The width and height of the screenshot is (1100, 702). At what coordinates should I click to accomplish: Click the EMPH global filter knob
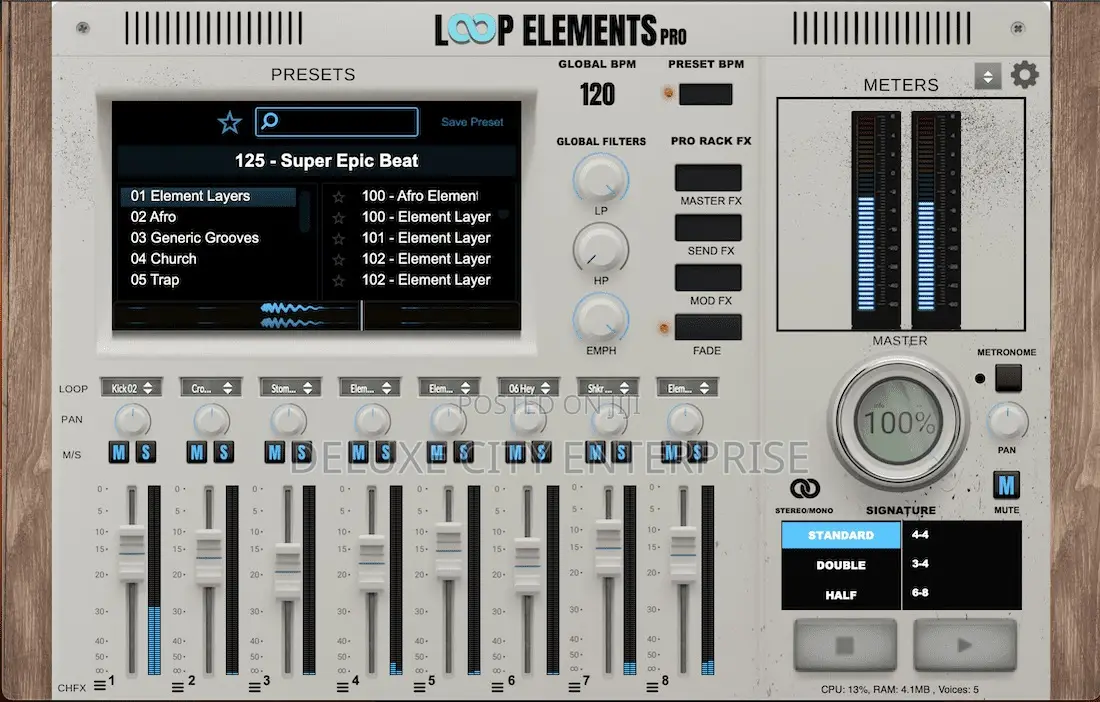point(601,319)
